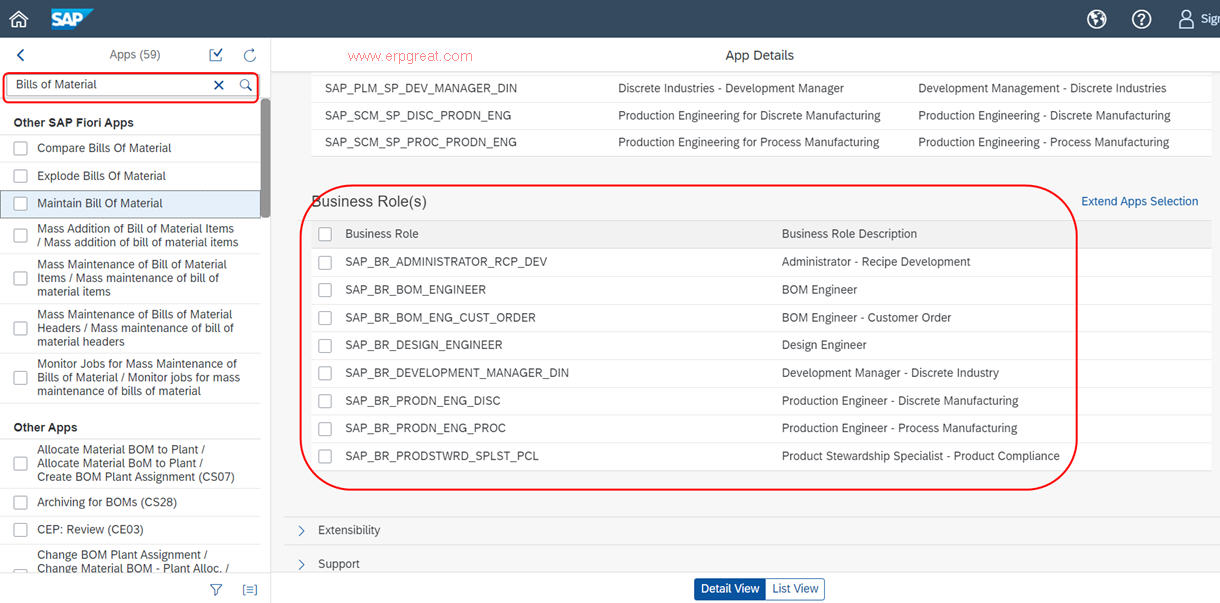
Task: Open the filter funnel icon
Action: point(216,590)
